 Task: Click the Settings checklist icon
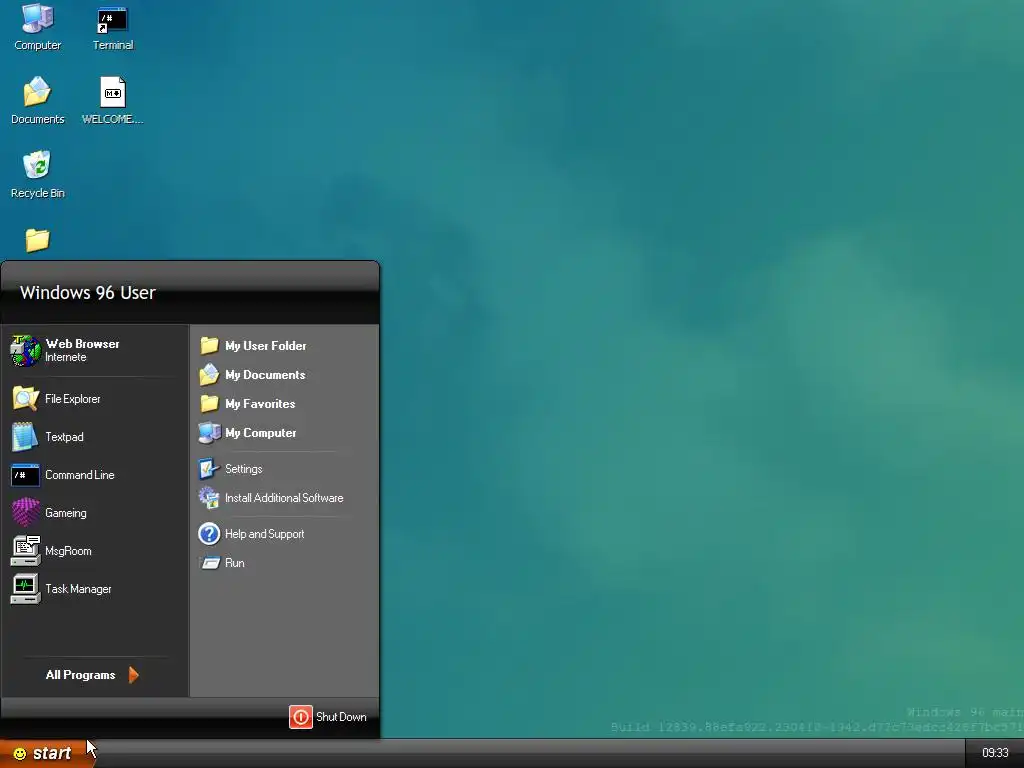point(209,468)
